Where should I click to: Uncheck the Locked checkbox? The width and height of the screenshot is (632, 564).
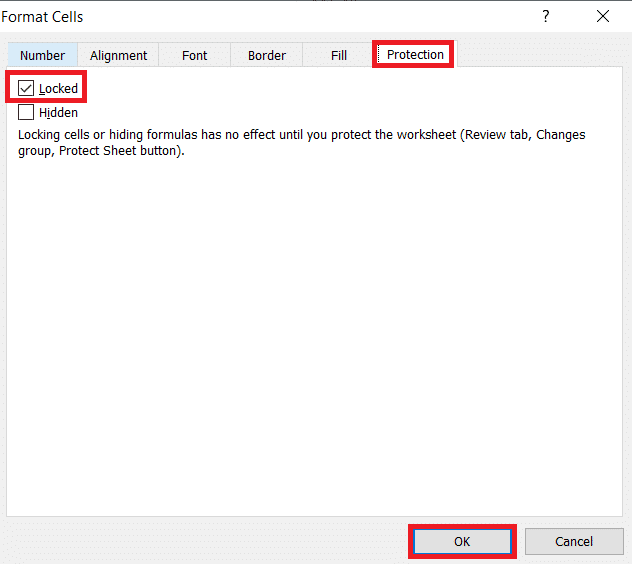coord(26,89)
